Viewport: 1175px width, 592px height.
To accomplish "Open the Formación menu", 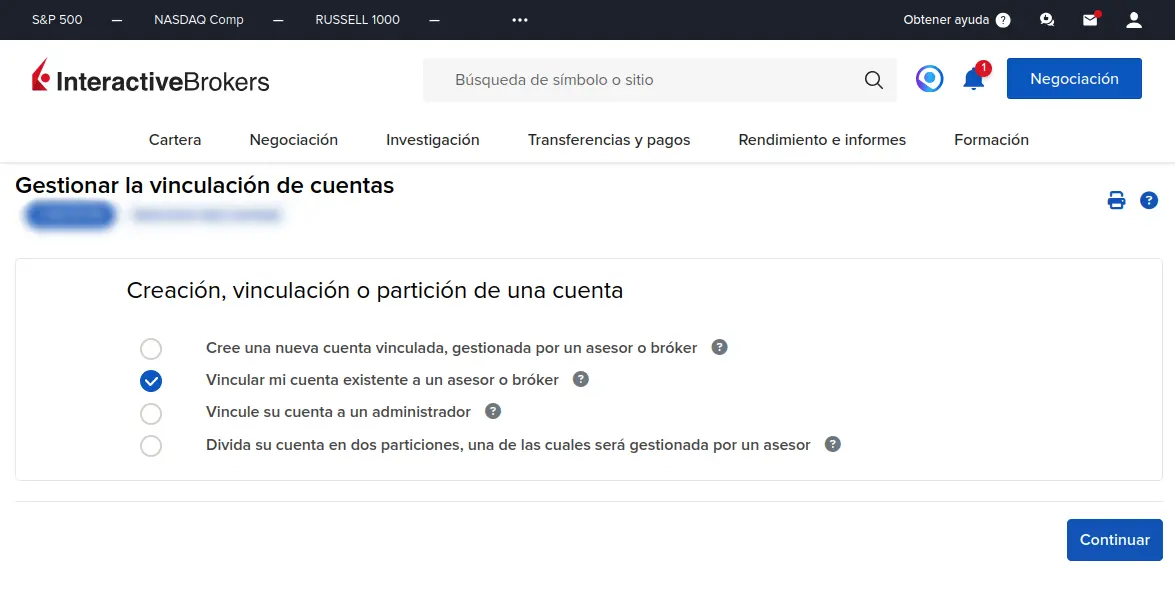I will tap(991, 140).
